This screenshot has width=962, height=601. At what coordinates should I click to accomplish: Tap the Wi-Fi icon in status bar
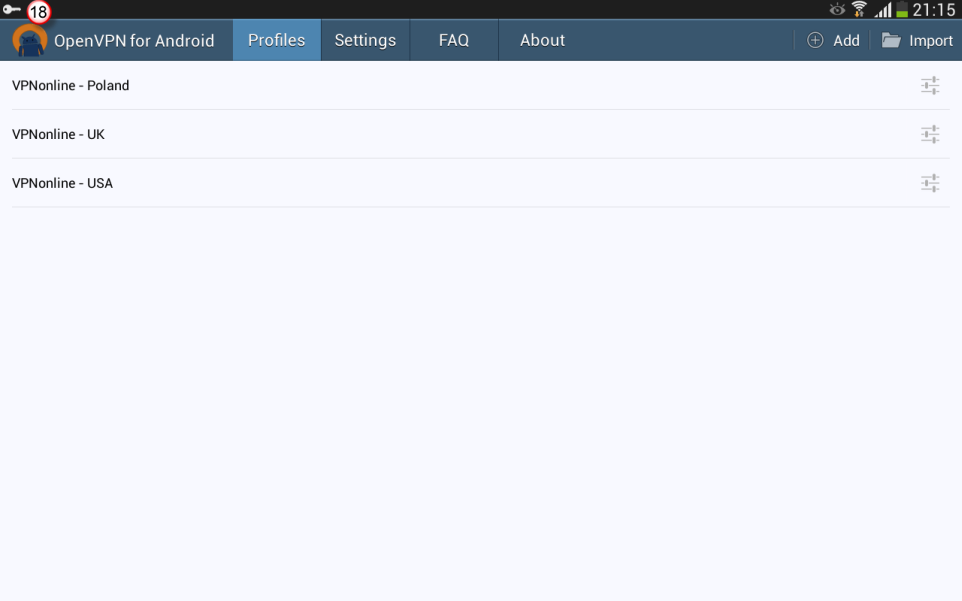coord(859,9)
